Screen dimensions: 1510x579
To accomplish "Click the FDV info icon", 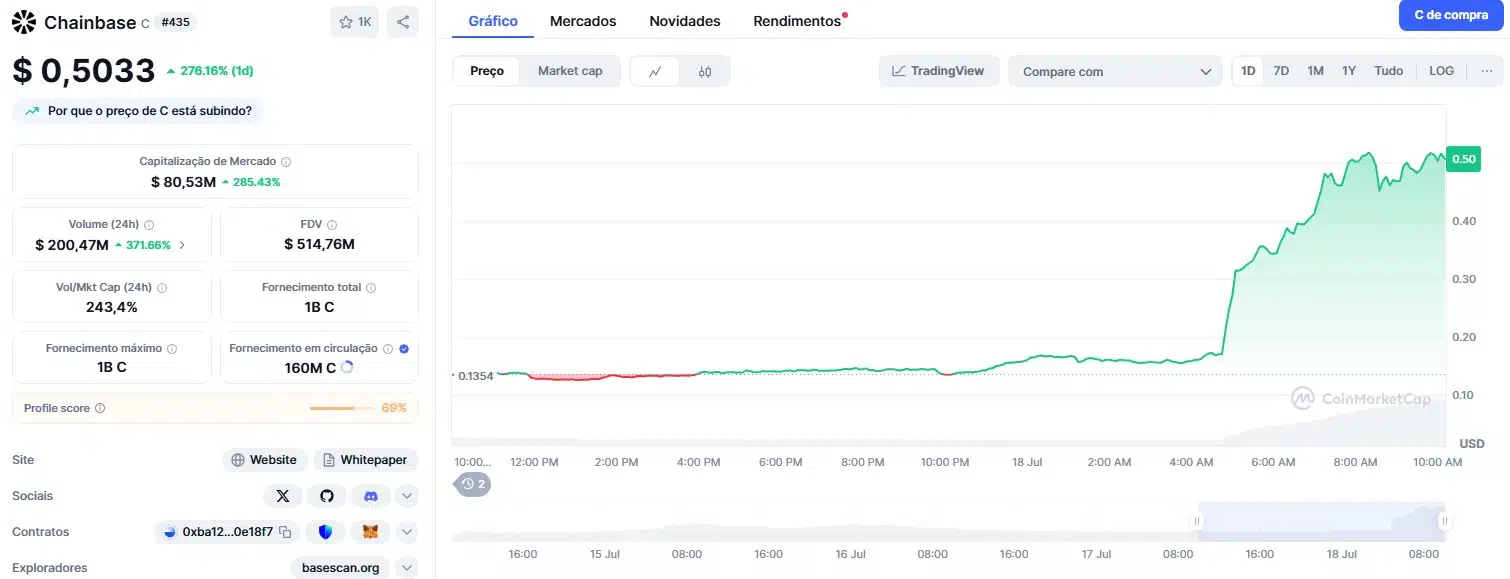I will coord(332,225).
